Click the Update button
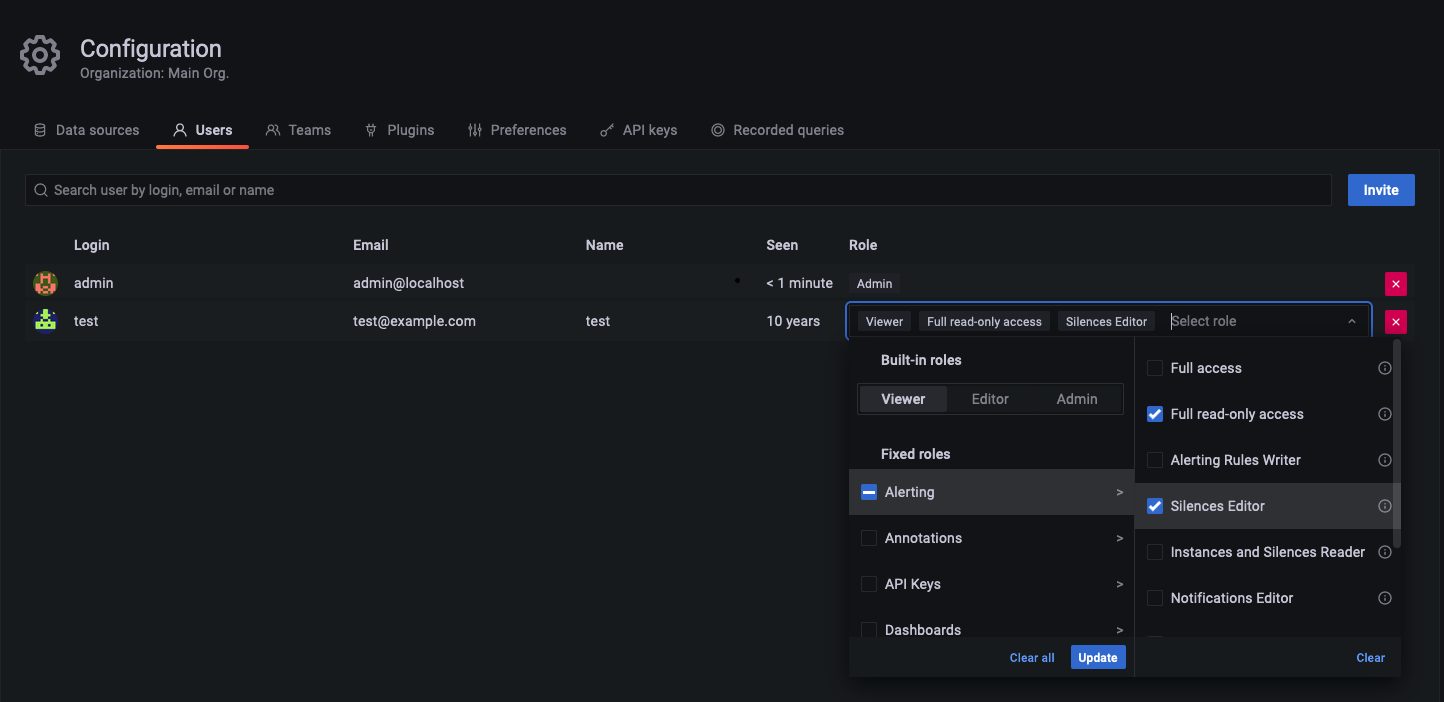Viewport: 1444px width, 702px height. 1098,657
